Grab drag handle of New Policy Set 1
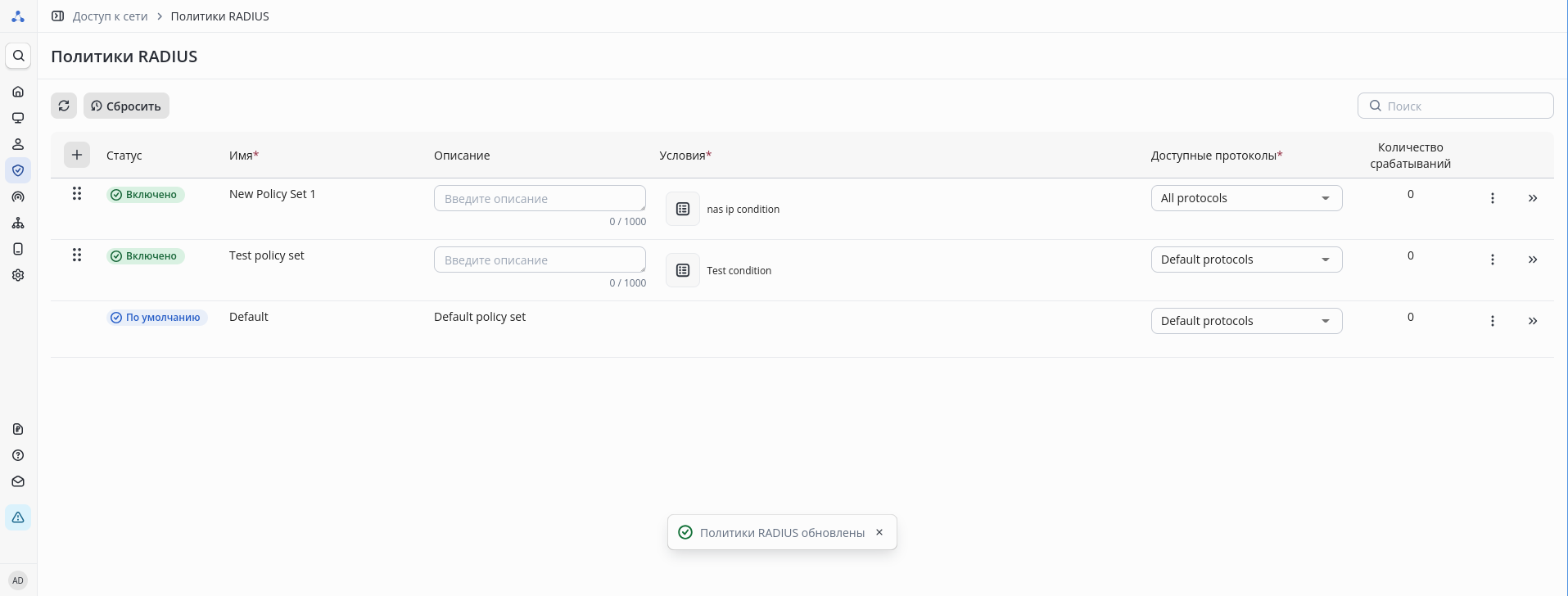The height and width of the screenshot is (596, 1568). click(77, 194)
